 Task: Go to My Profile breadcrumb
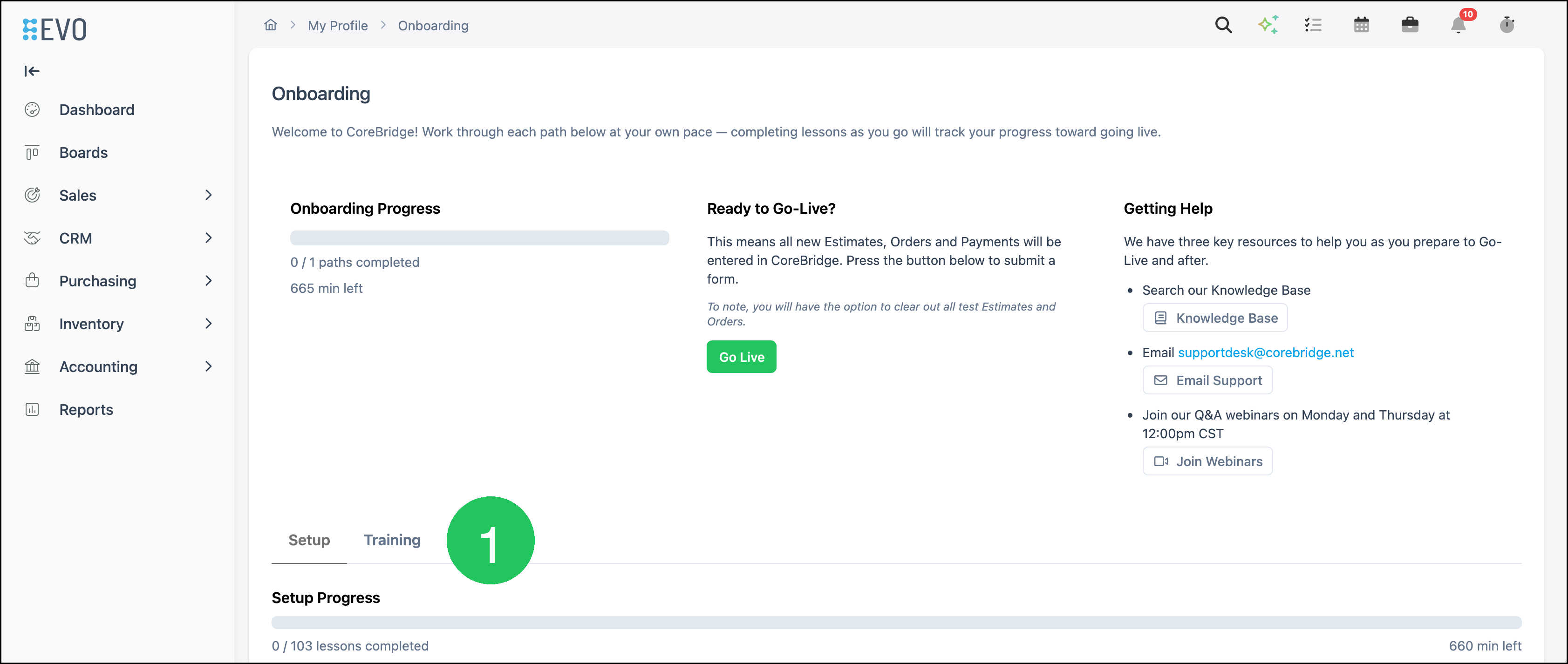coord(337,26)
